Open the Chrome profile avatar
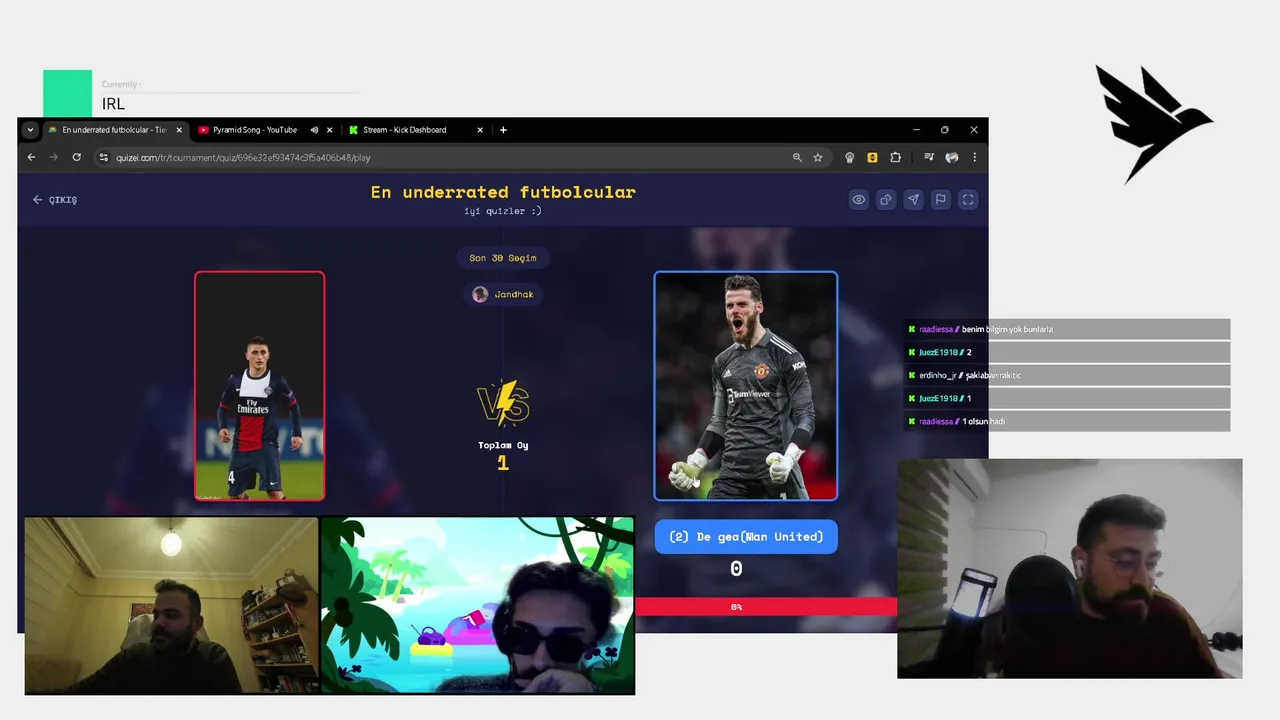The height and width of the screenshot is (720, 1280). pos(952,157)
